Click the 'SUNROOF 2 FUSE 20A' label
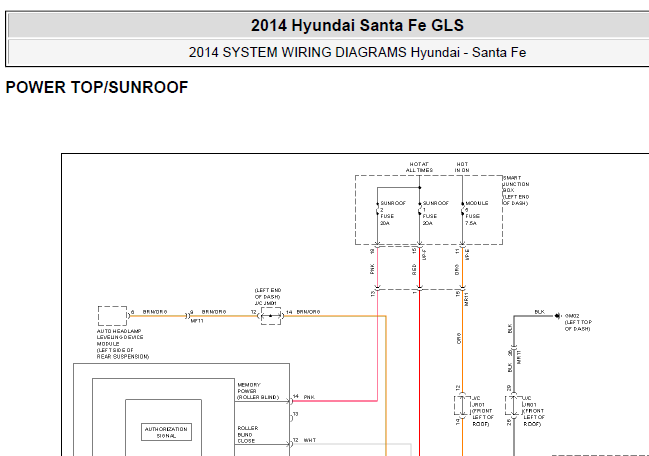This screenshot has width=649, height=456. (x=393, y=213)
